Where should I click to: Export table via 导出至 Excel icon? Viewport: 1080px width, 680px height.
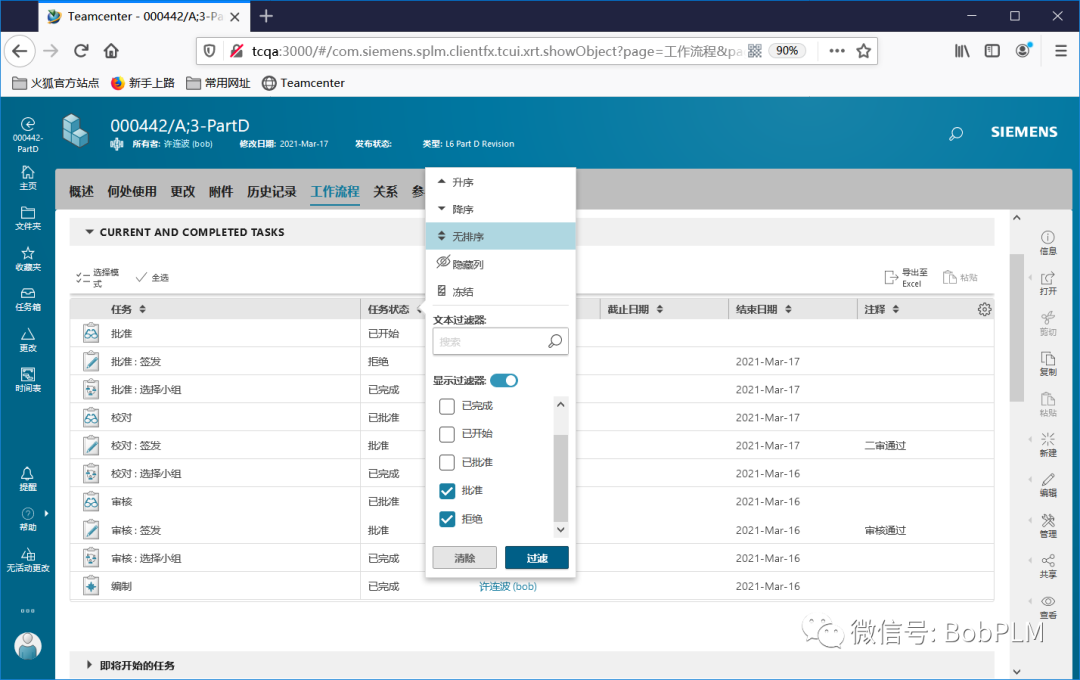[906, 278]
